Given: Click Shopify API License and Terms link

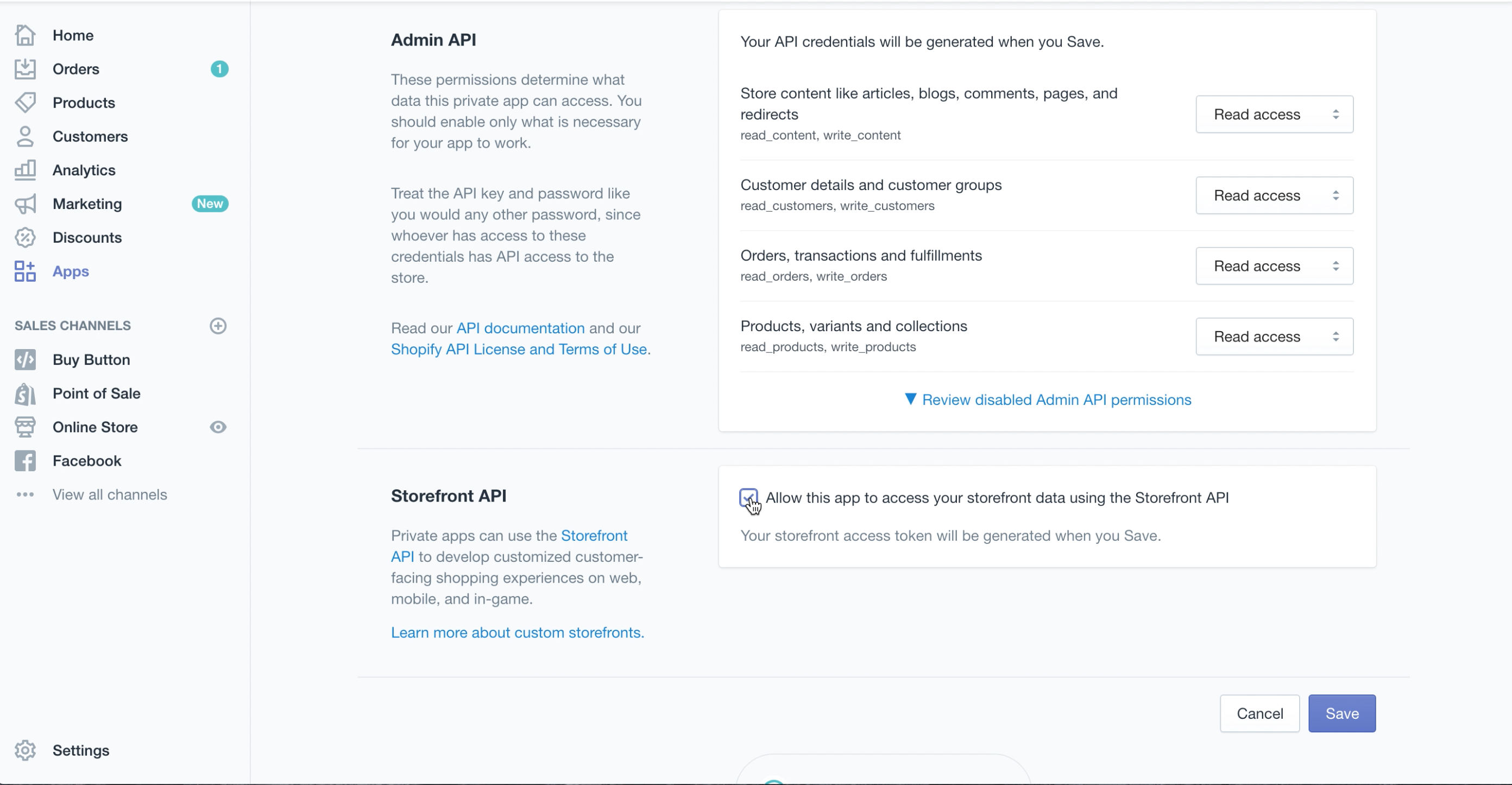Looking at the screenshot, I should [518, 348].
